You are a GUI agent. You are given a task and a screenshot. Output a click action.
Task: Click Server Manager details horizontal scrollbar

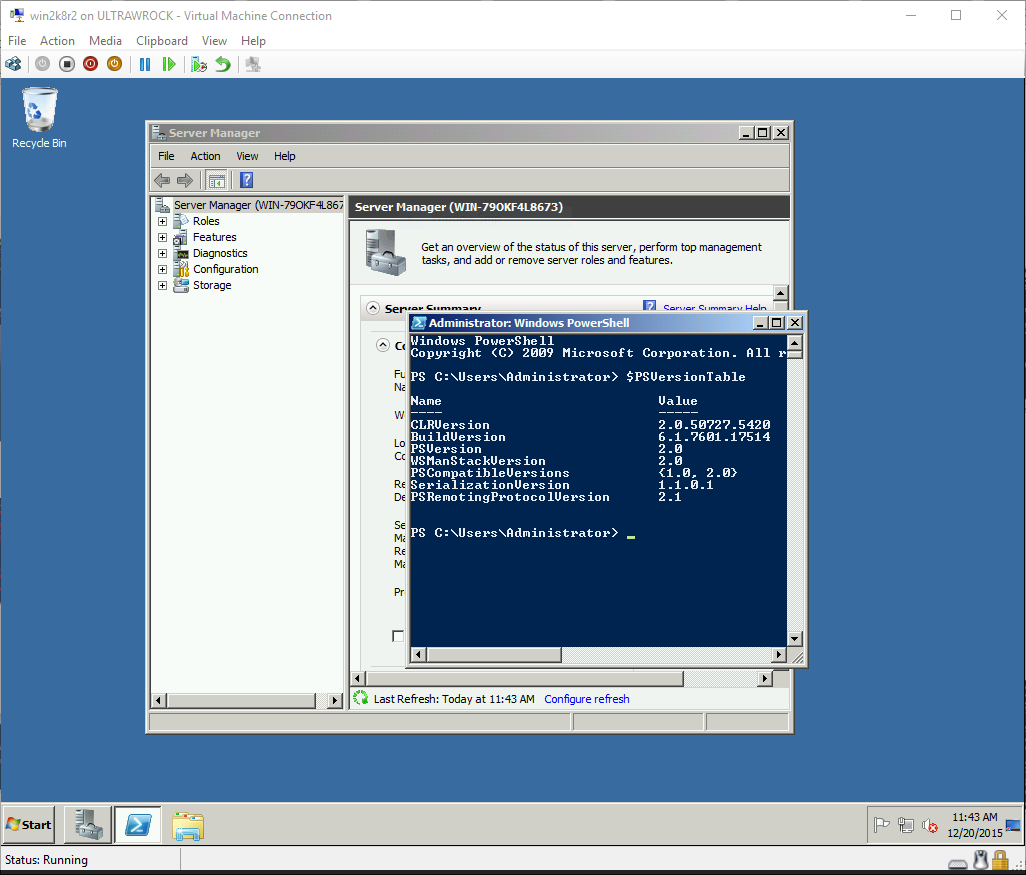(525, 679)
